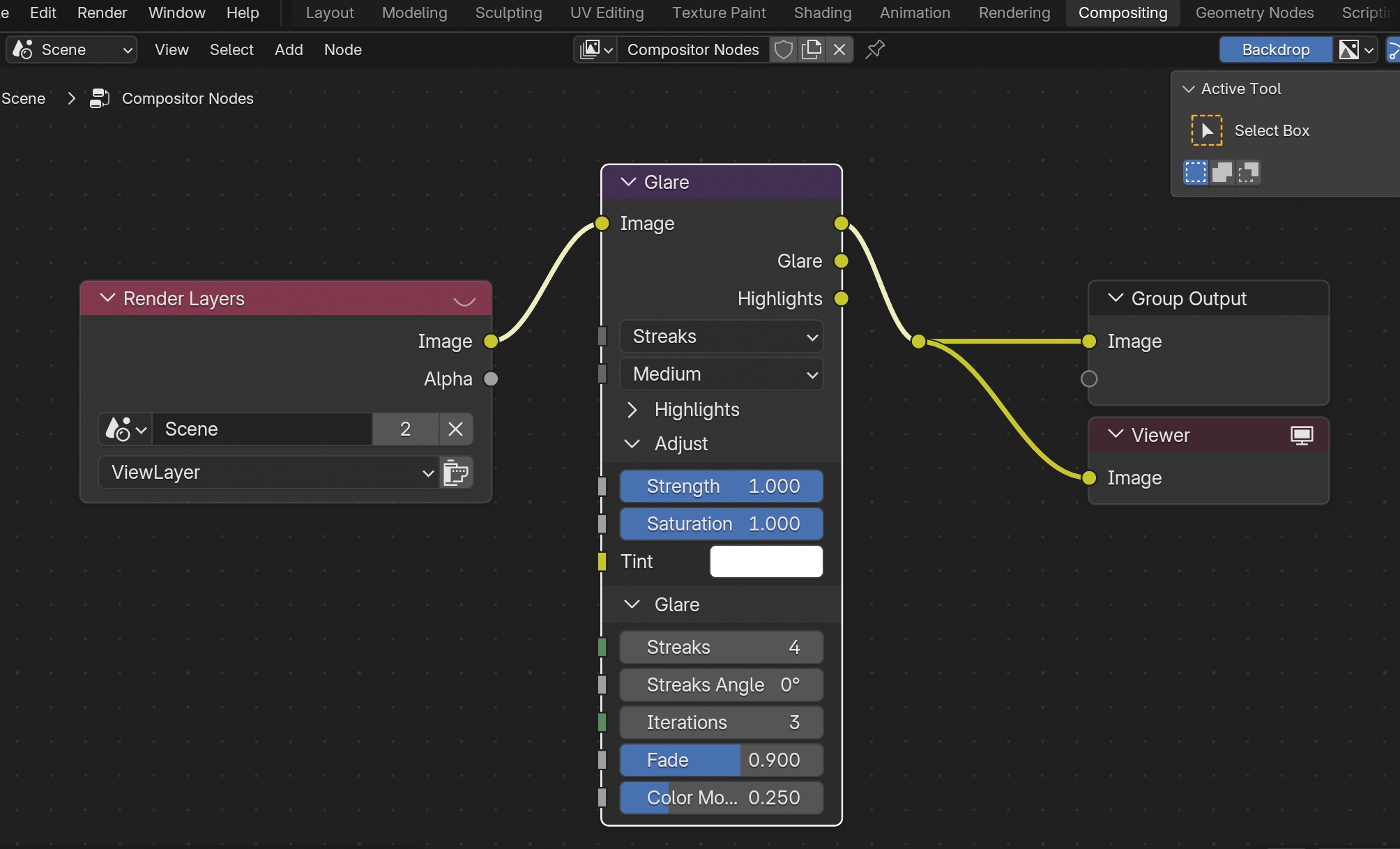Clear the Scene with the X button

pyautogui.click(x=455, y=429)
